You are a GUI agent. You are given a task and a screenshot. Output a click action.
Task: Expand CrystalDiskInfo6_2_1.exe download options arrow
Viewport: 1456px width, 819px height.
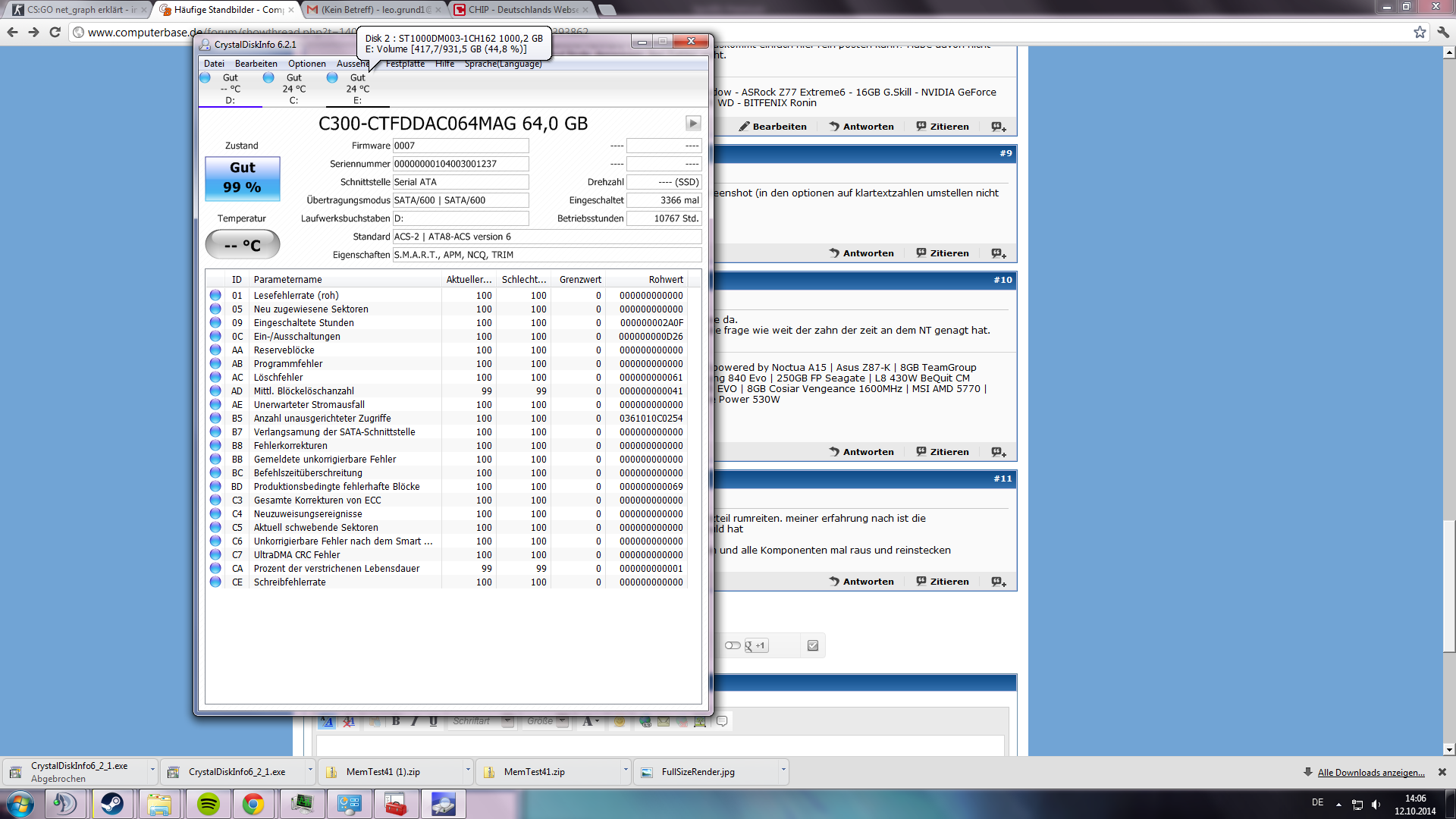(309, 770)
